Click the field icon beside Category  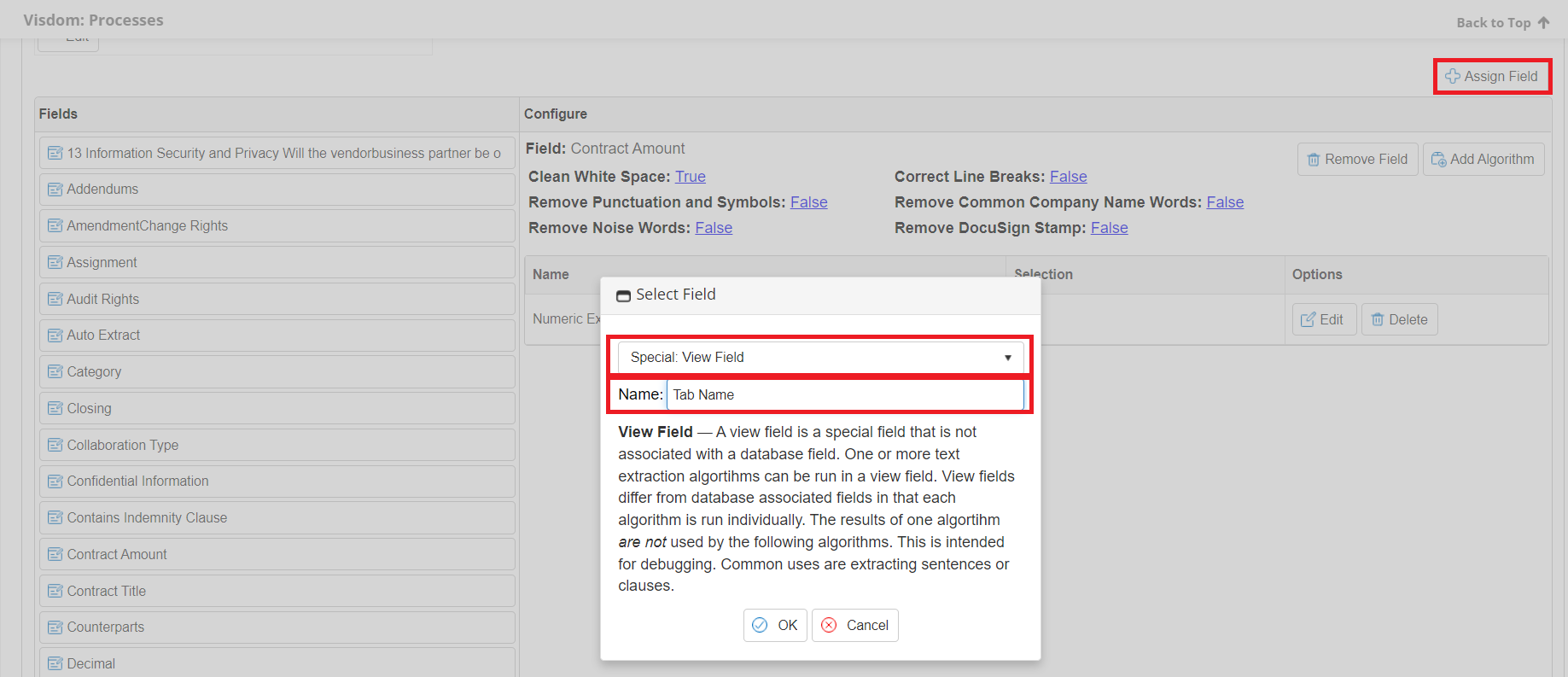(55, 372)
